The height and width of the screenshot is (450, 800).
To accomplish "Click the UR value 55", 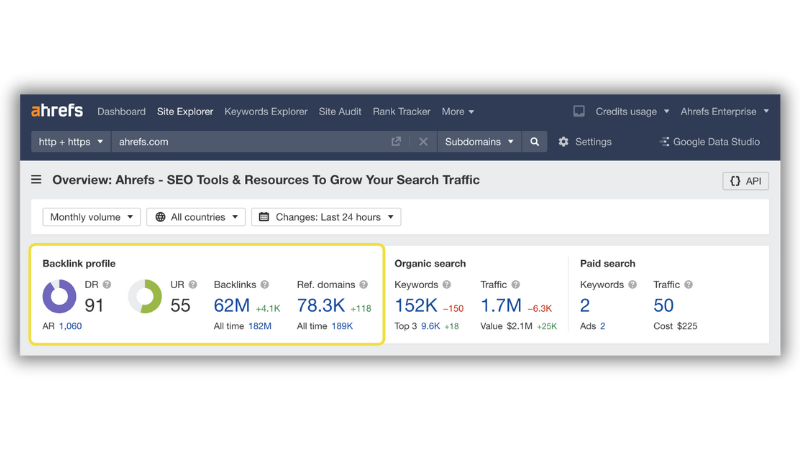I will (x=180, y=305).
